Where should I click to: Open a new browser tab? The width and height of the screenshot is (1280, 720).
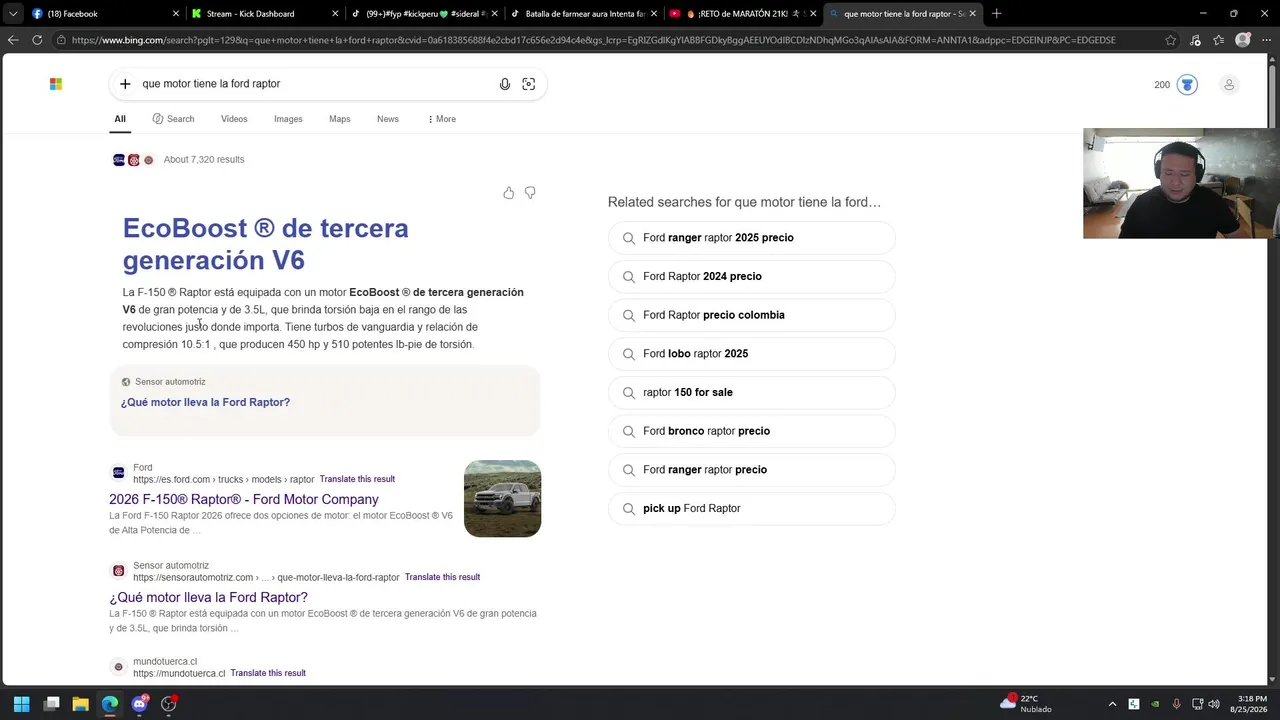(x=996, y=14)
